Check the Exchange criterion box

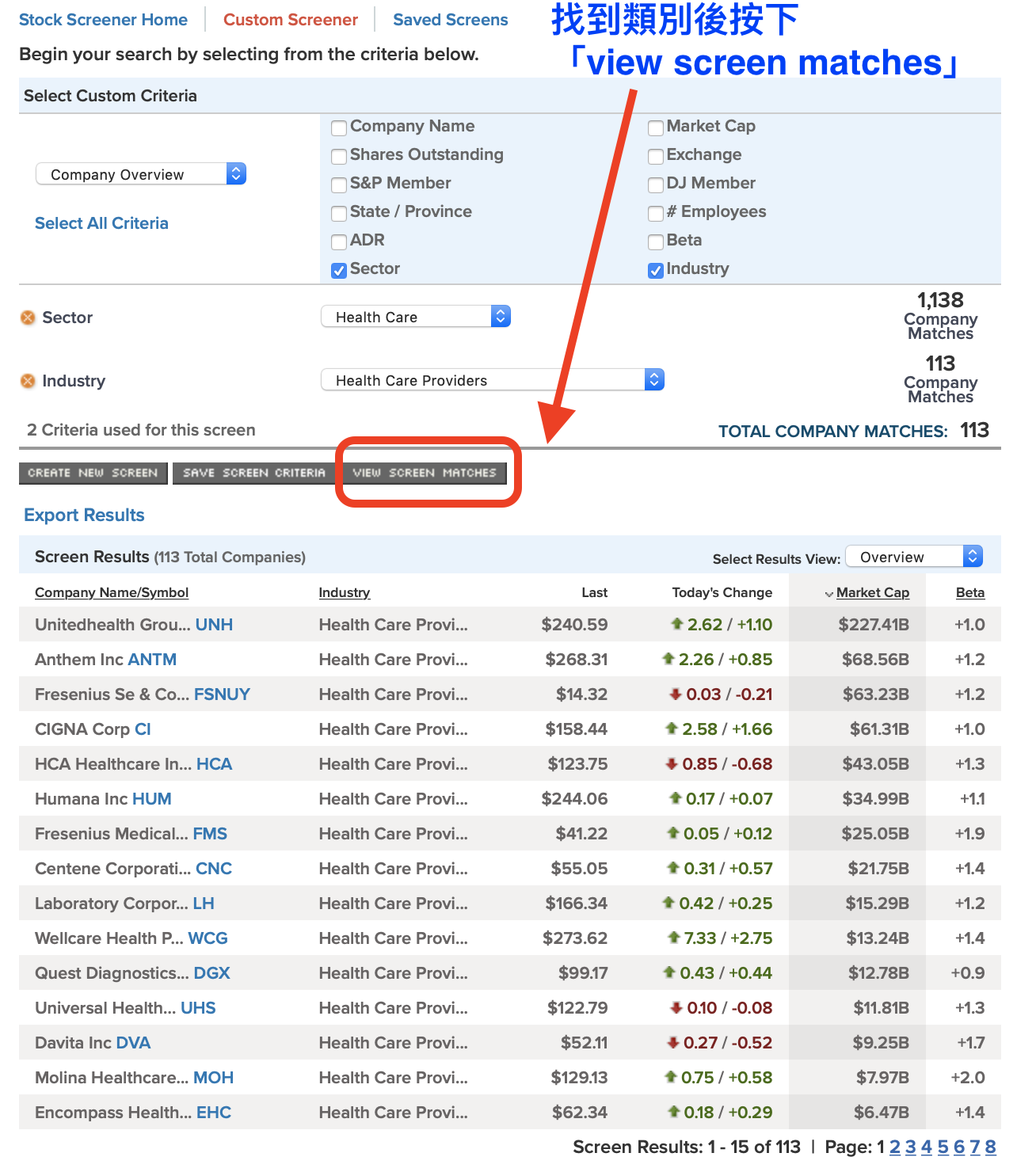(x=656, y=156)
